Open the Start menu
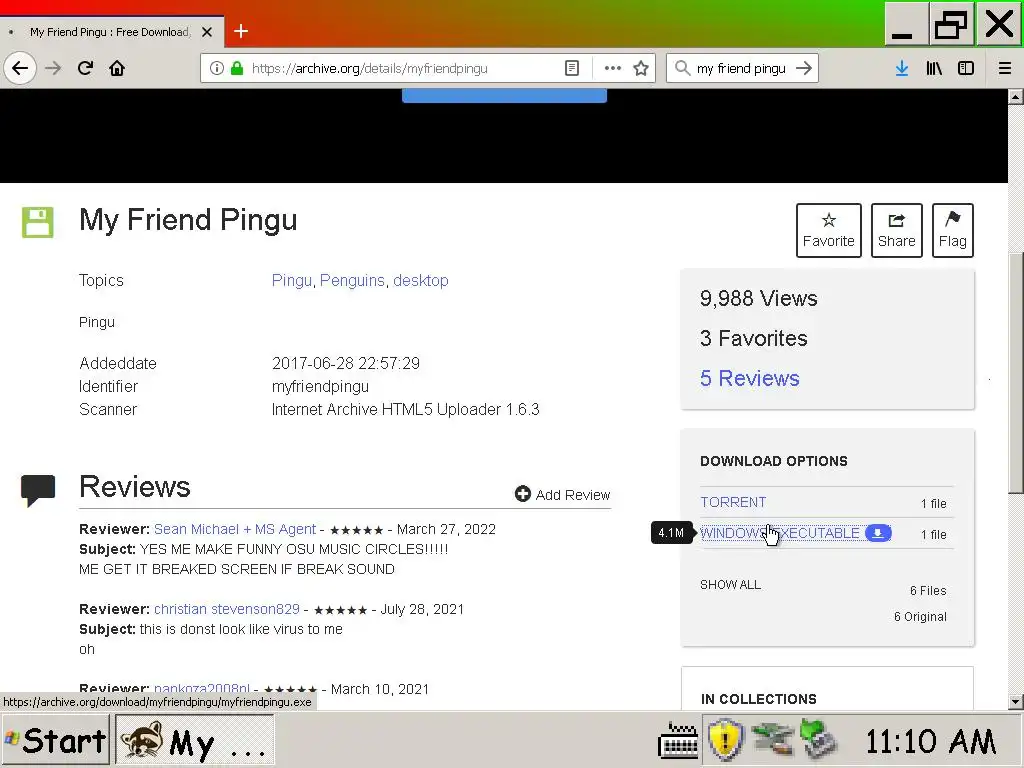The image size is (1024, 768). 55,740
